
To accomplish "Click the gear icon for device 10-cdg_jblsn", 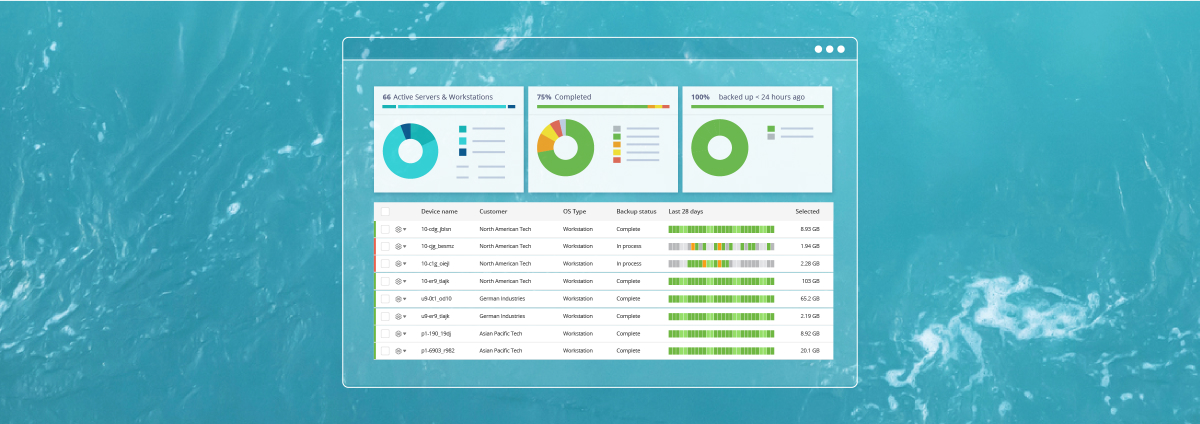I will pyautogui.click(x=397, y=229).
